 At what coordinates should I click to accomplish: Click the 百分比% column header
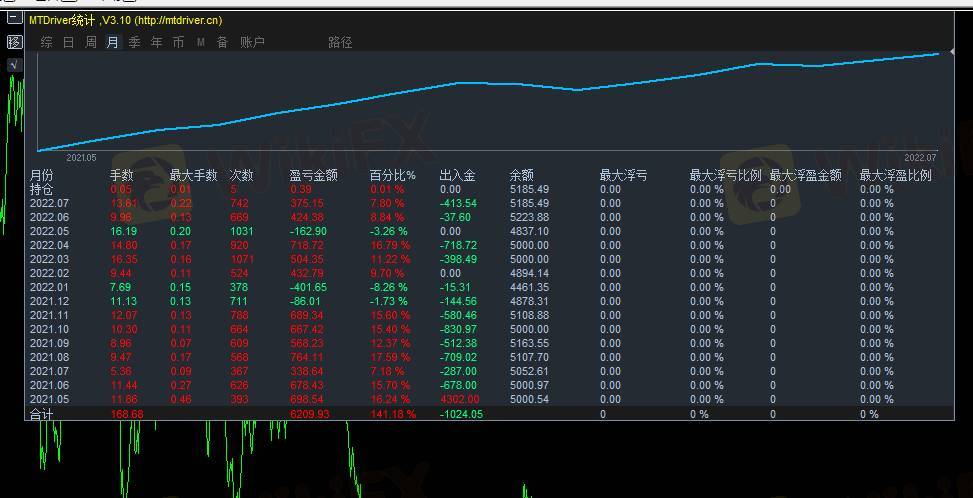click(393, 176)
